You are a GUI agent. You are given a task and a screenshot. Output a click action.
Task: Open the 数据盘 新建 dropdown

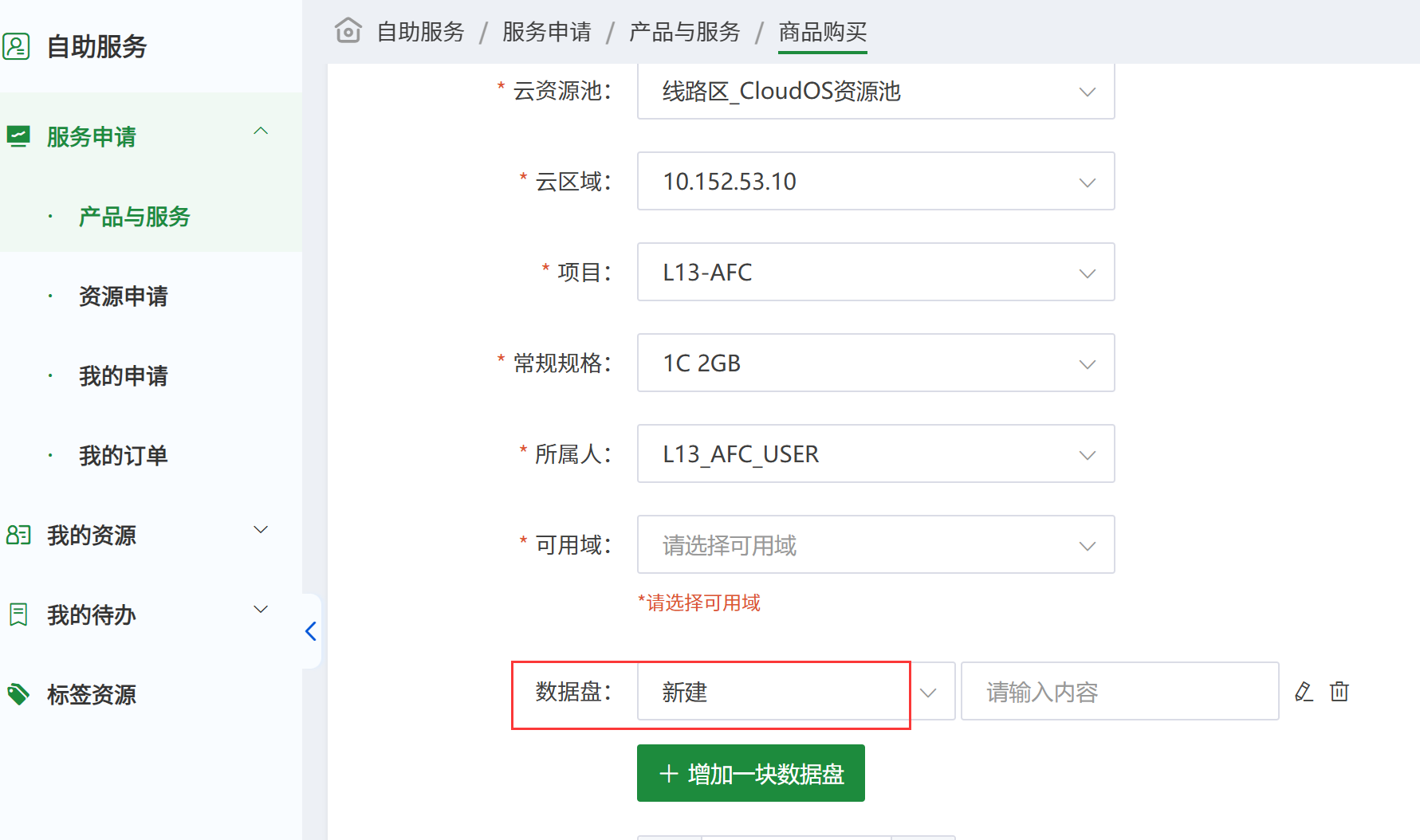(796, 691)
